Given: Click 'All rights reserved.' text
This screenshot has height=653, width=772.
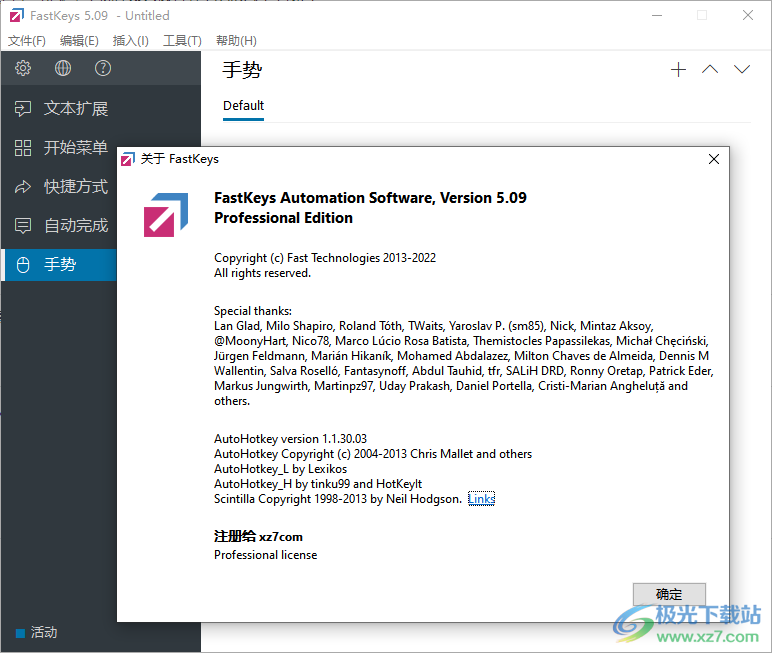Looking at the screenshot, I should (262, 273).
